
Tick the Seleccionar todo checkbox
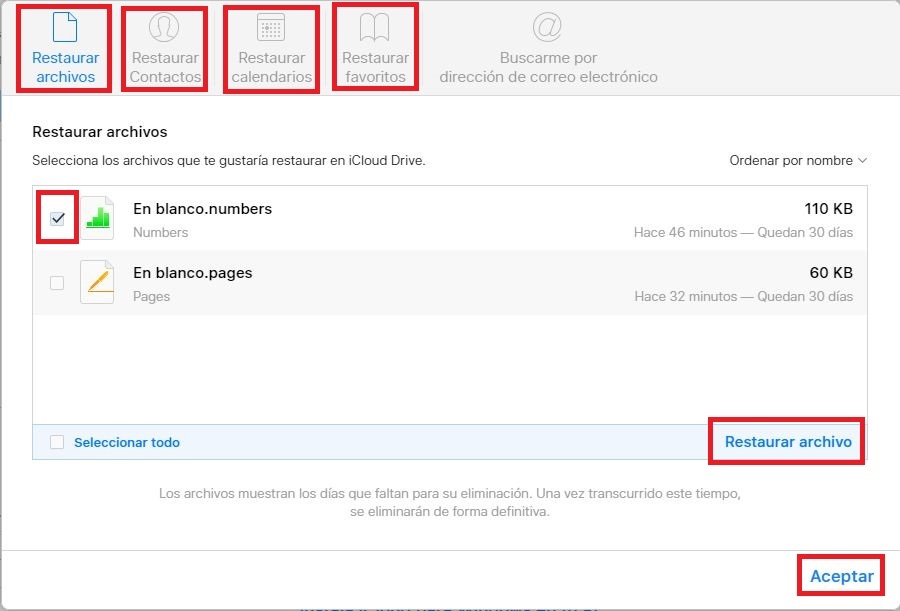57,442
